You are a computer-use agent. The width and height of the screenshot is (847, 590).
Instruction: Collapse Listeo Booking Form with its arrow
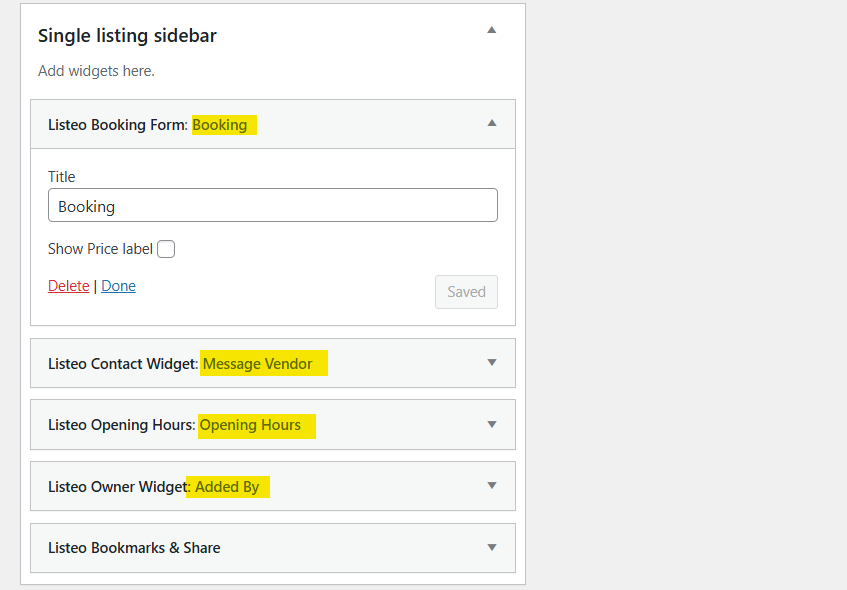point(491,123)
